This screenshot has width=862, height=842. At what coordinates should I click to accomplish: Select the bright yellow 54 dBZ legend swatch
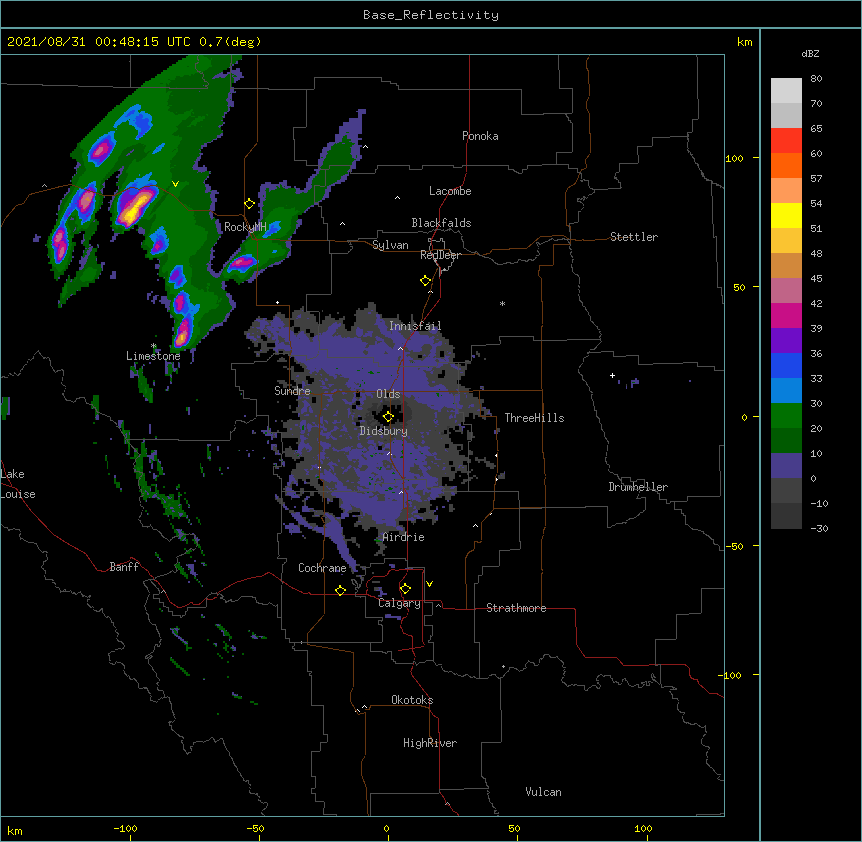click(786, 215)
